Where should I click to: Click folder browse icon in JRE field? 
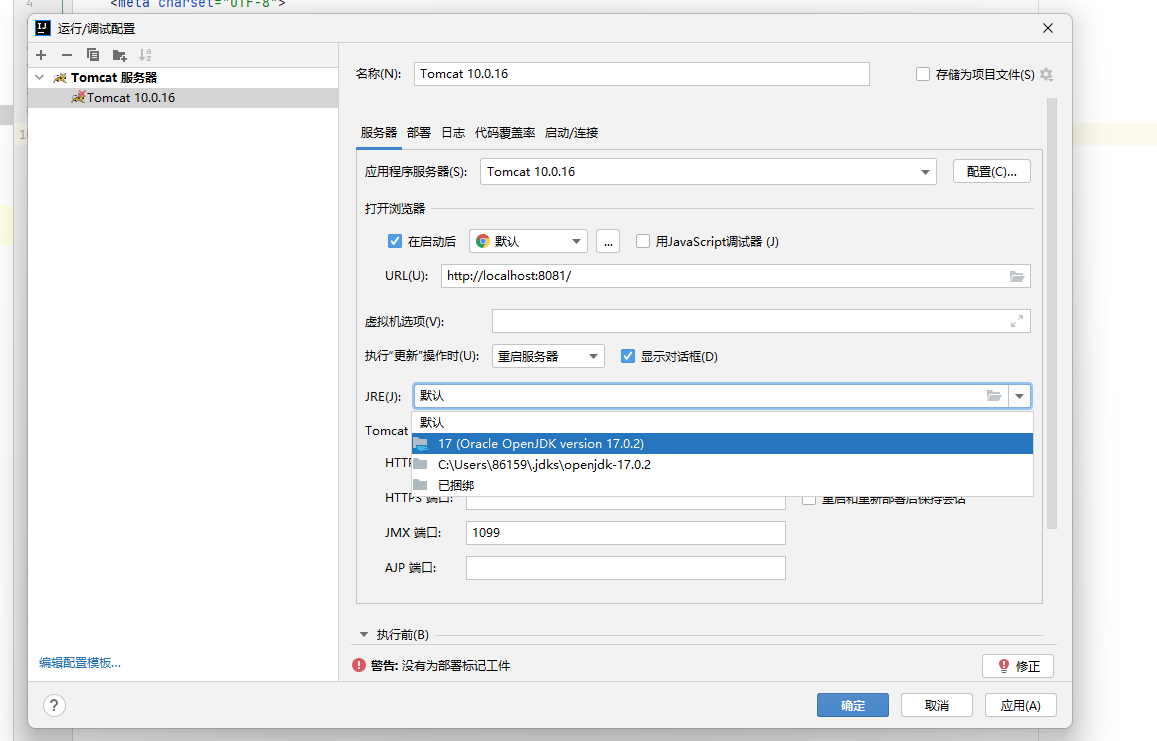[994, 396]
